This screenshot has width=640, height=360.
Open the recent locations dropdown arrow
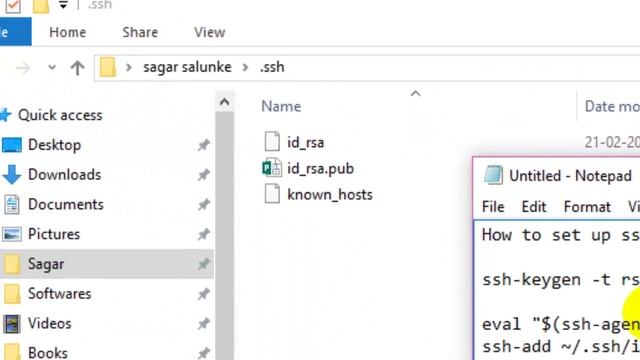point(52,67)
